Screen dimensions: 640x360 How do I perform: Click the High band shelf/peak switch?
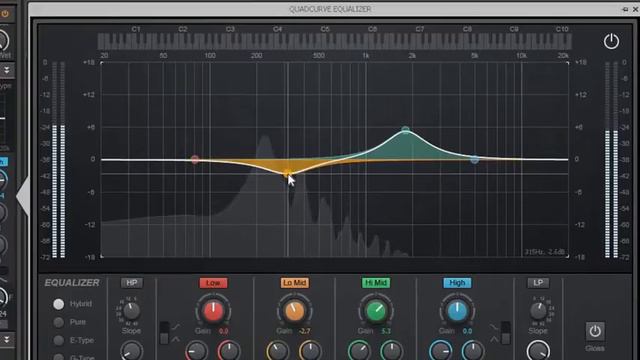click(505, 333)
